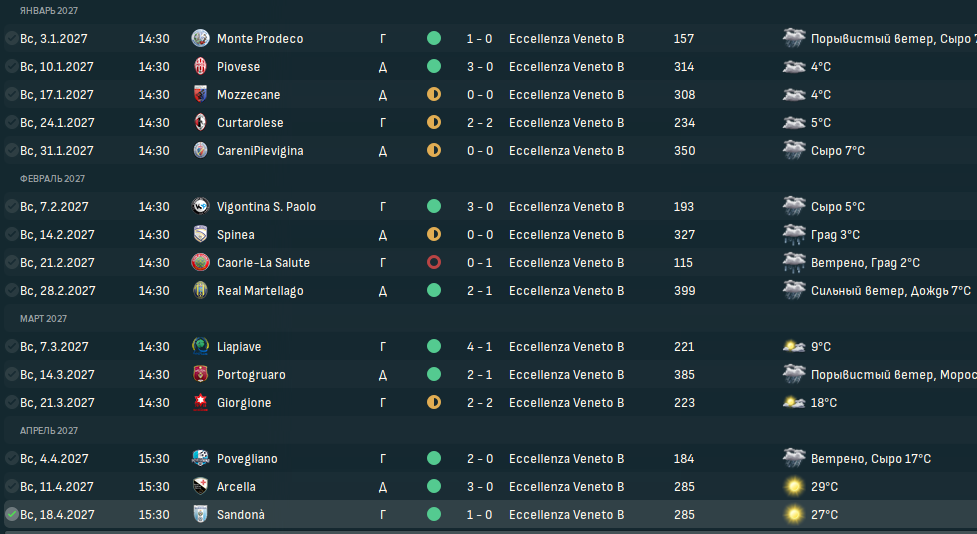Click the Giorgione red star crest
Image resolution: width=977 pixels, height=534 pixels.
(x=200, y=403)
